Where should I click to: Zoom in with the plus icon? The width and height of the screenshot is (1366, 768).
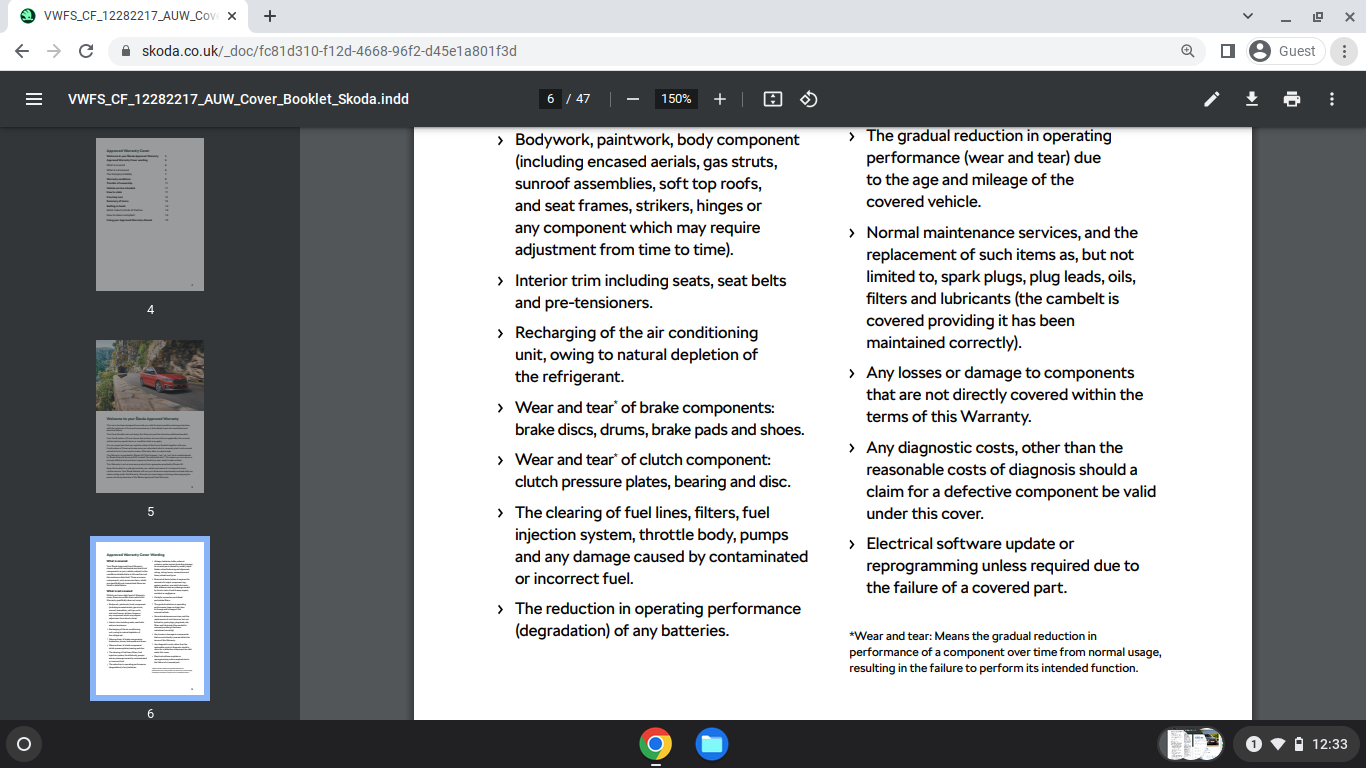pos(720,99)
